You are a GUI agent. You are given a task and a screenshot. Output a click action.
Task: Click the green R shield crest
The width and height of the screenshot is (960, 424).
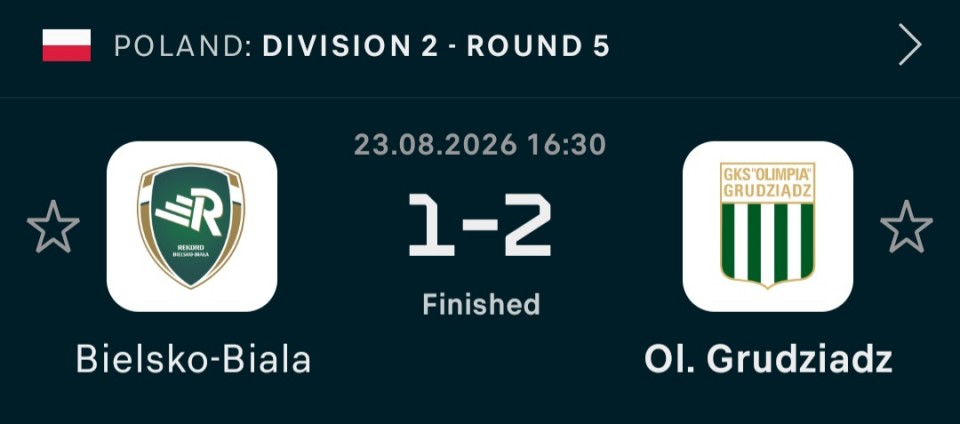(191, 226)
